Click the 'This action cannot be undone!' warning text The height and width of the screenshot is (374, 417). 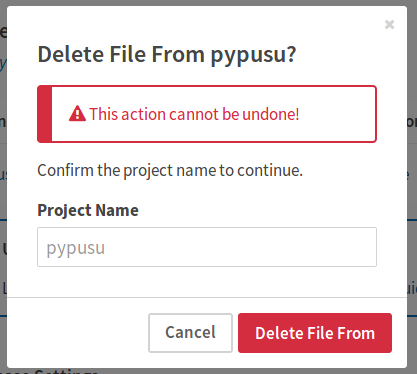pyautogui.click(x=194, y=114)
